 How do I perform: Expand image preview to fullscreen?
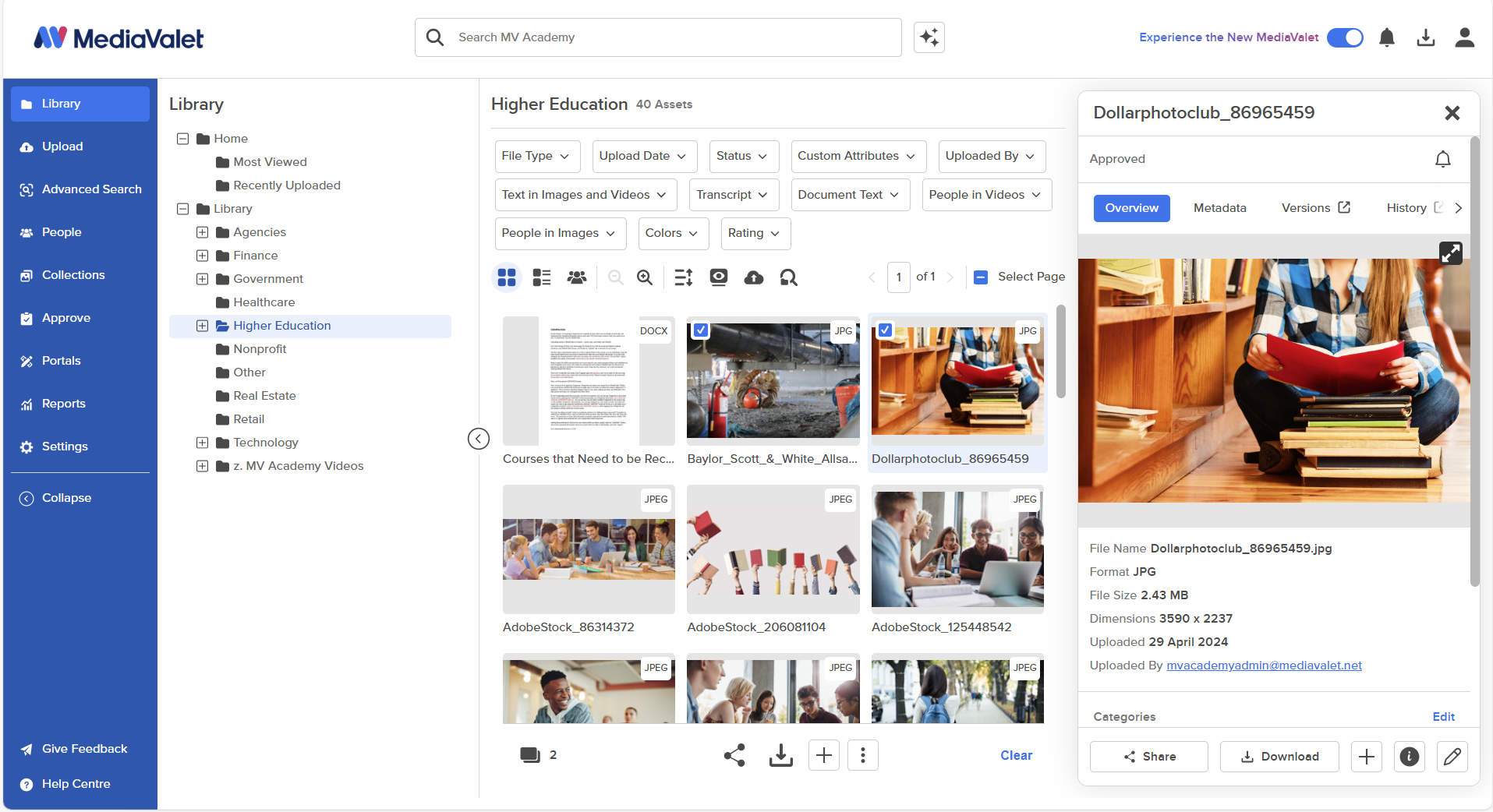(1450, 252)
